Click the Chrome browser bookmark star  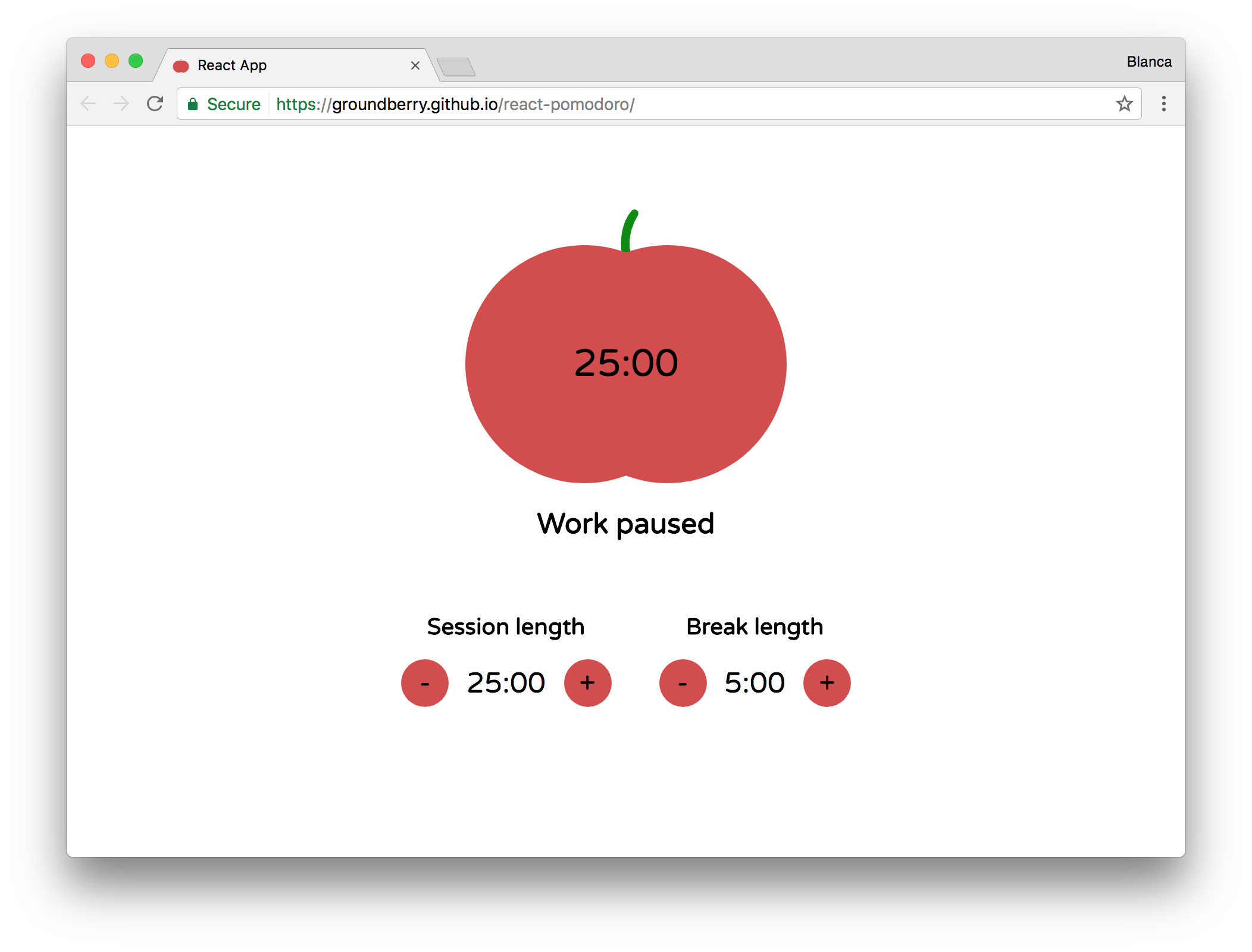1125,103
